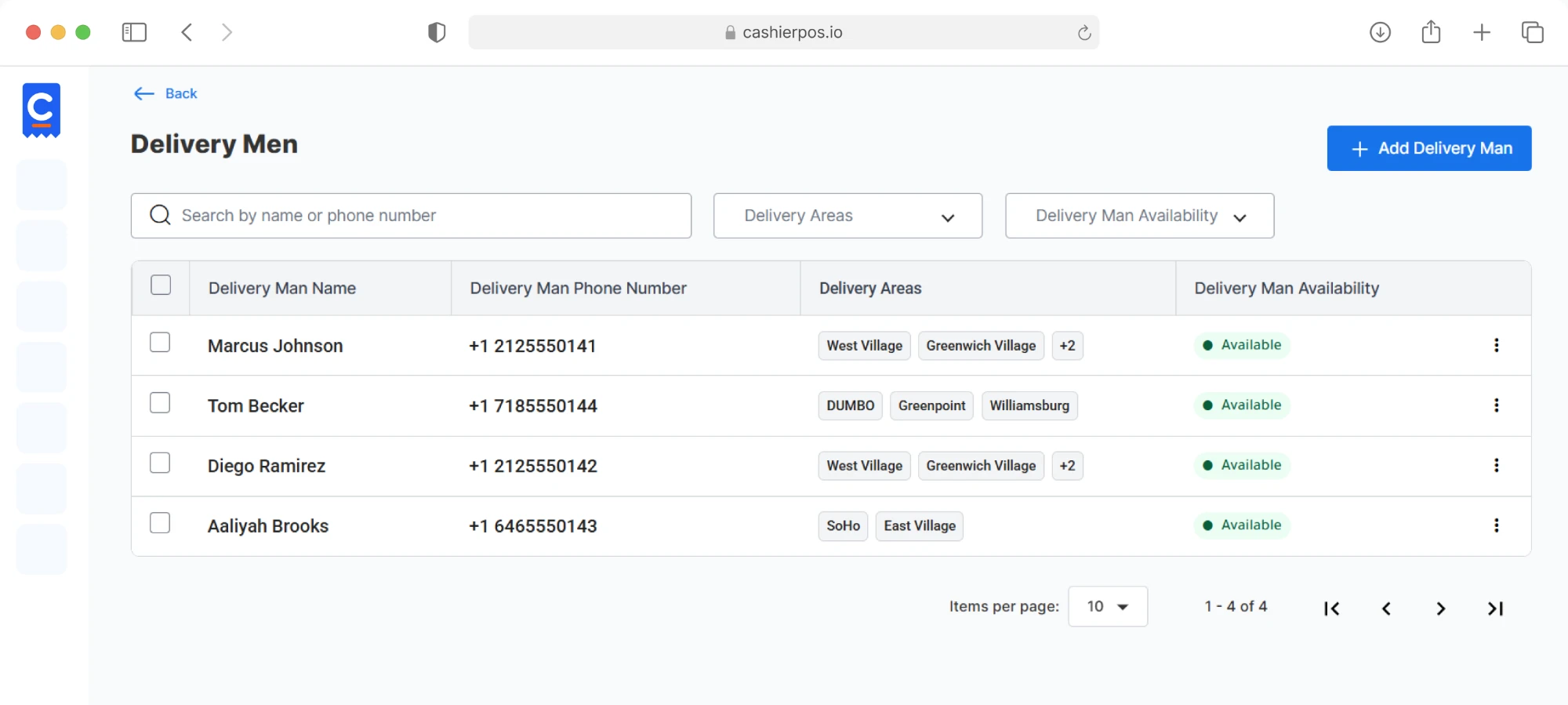Screen dimensions: 1568x705
Task: Click the Back link
Action: [x=165, y=93]
